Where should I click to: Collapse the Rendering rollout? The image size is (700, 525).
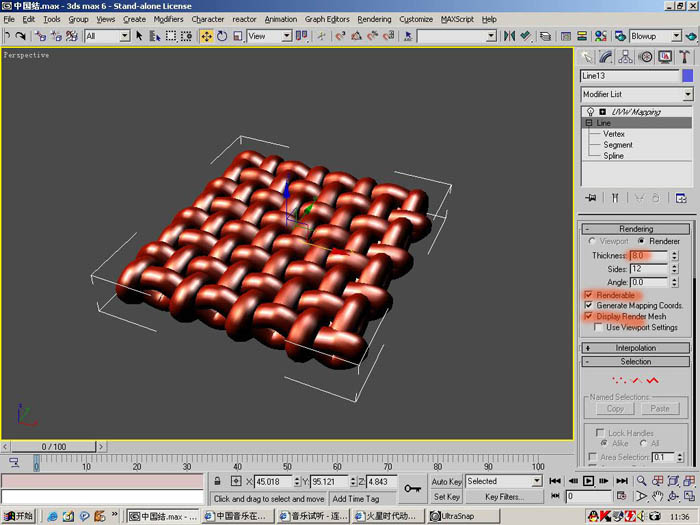click(x=636, y=229)
